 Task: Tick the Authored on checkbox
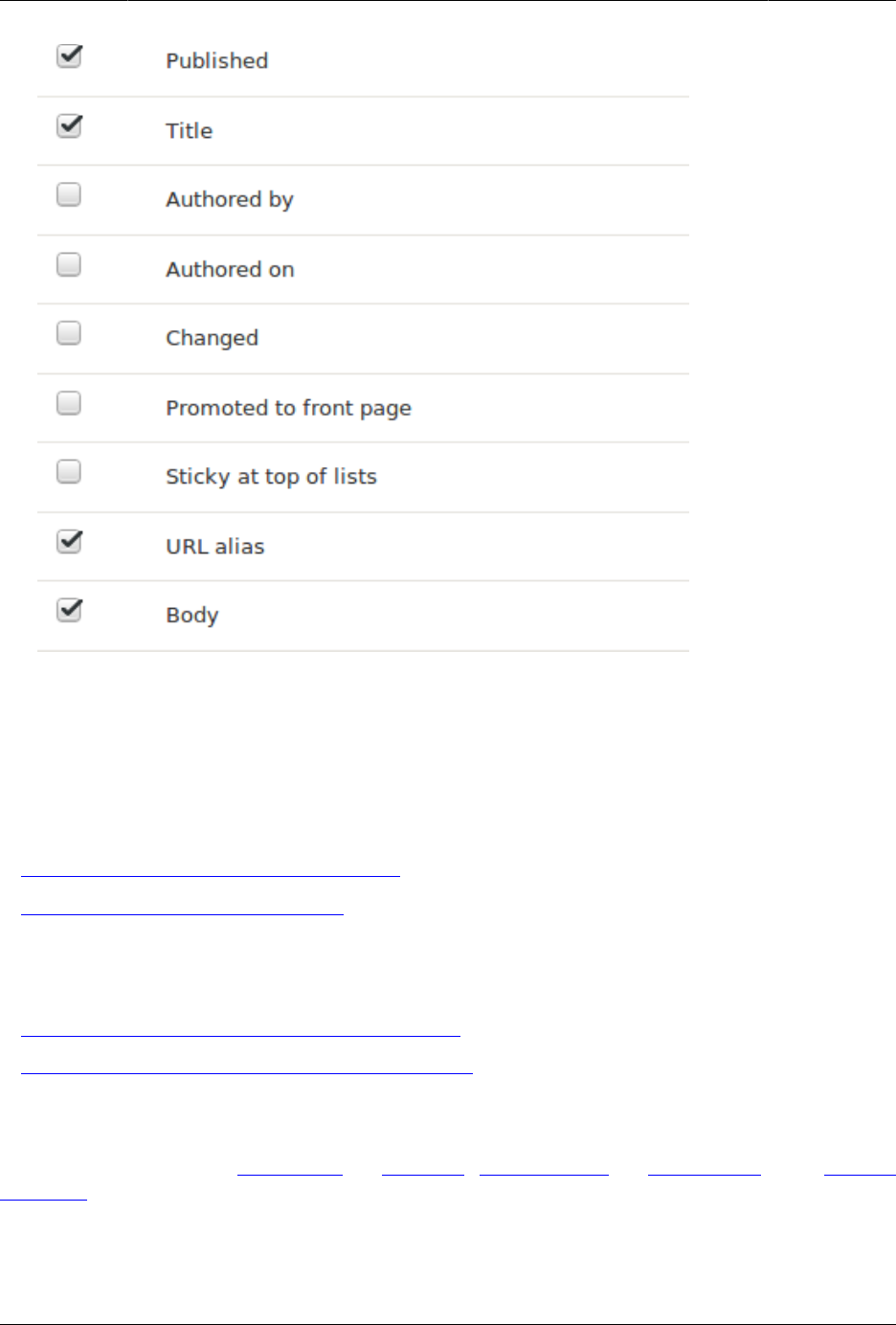pos(69,264)
